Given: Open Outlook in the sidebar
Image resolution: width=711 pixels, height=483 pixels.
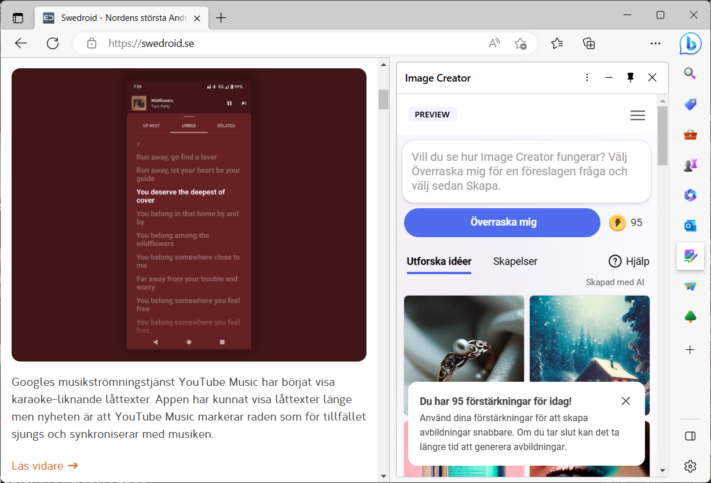Looking at the screenshot, I should pos(690,225).
